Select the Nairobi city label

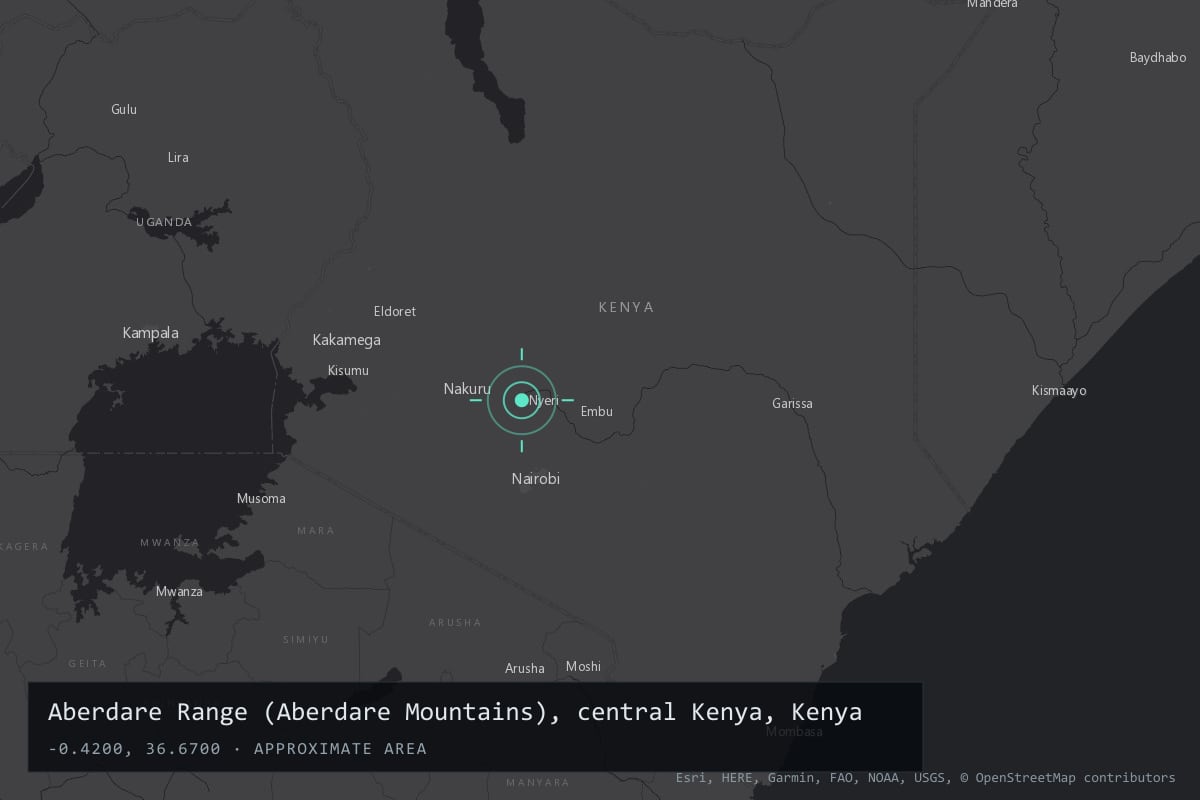click(536, 479)
